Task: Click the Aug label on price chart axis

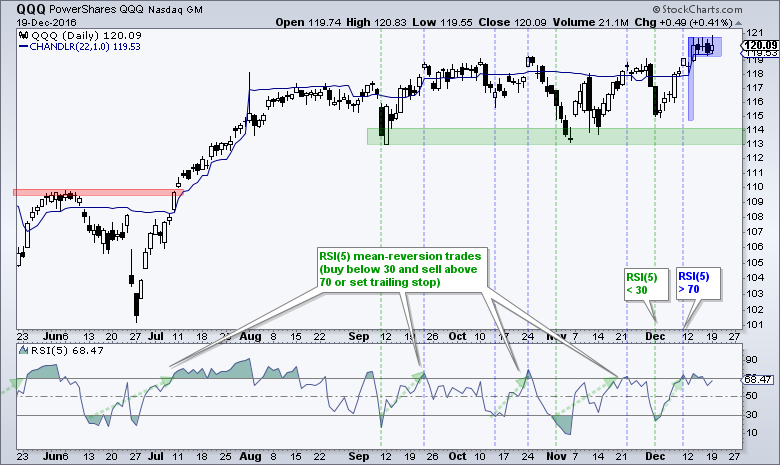Action: tap(250, 336)
